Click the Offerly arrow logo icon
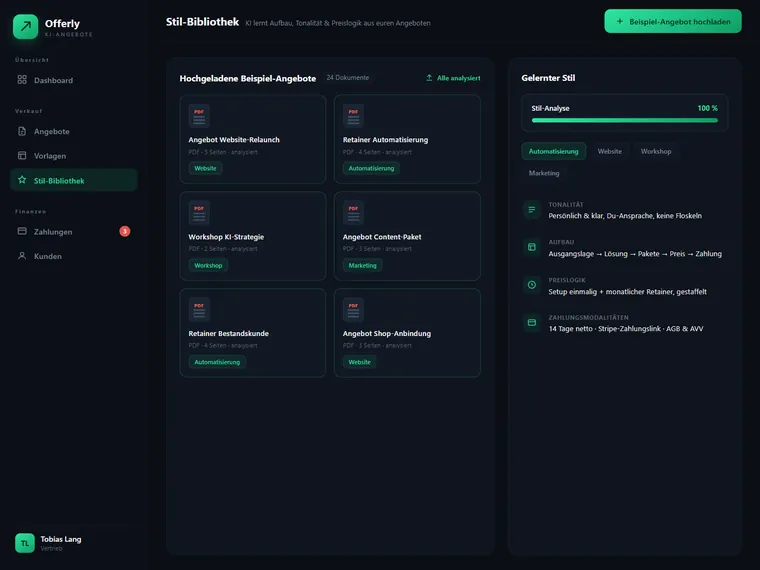 click(26, 27)
